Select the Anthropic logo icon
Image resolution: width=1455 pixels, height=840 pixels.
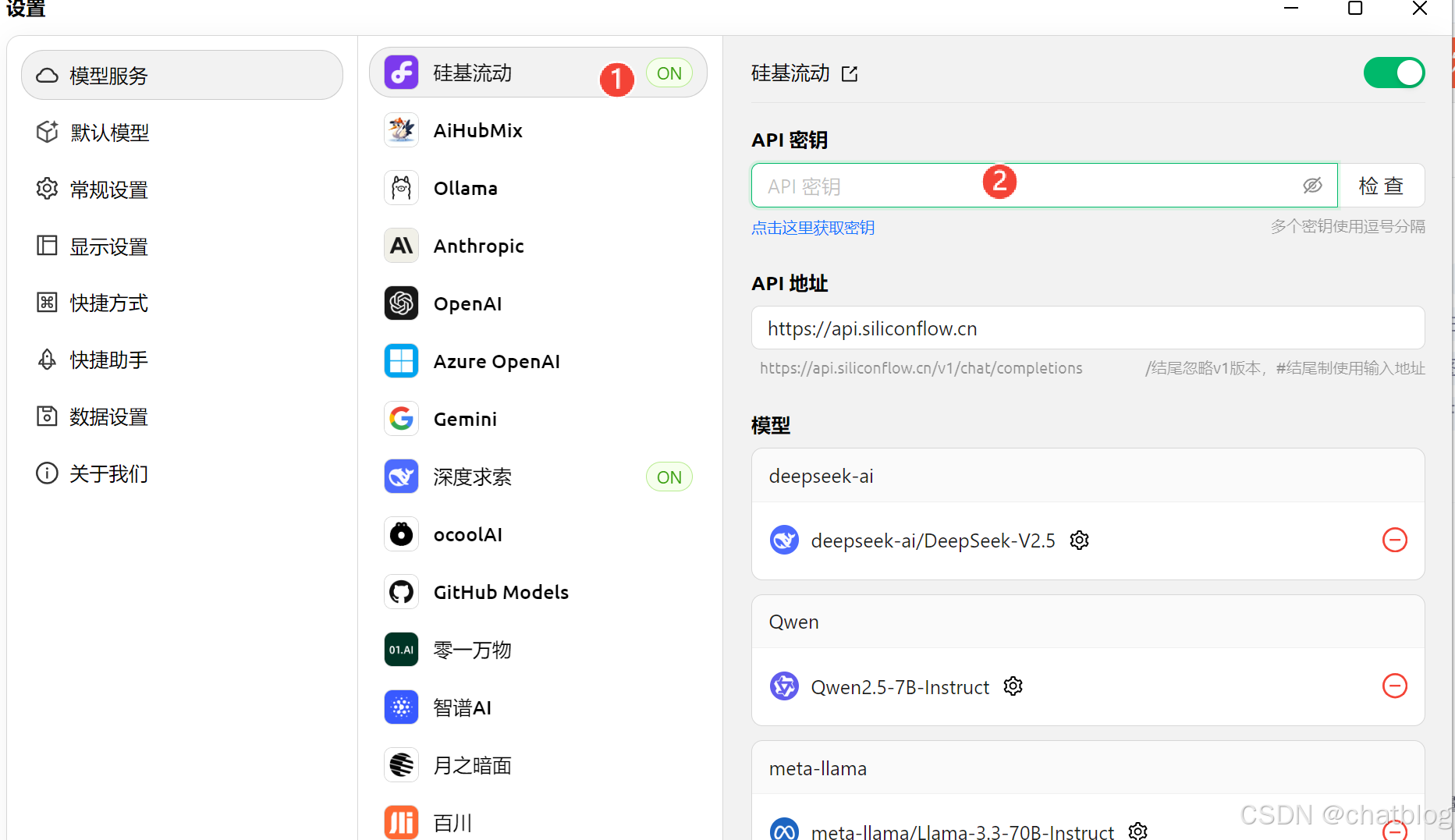coord(401,246)
